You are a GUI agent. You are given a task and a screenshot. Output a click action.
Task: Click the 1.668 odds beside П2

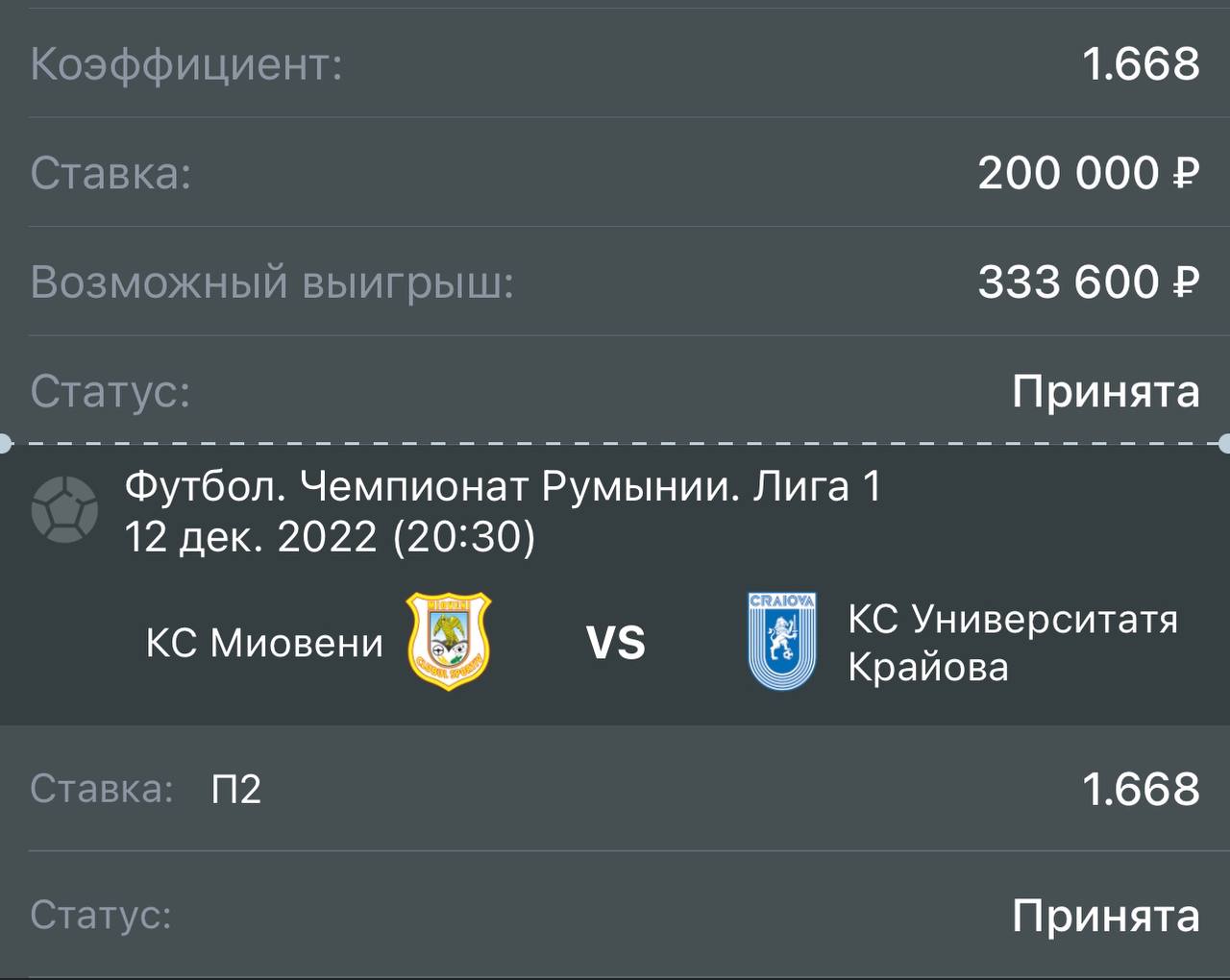tap(1141, 789)
